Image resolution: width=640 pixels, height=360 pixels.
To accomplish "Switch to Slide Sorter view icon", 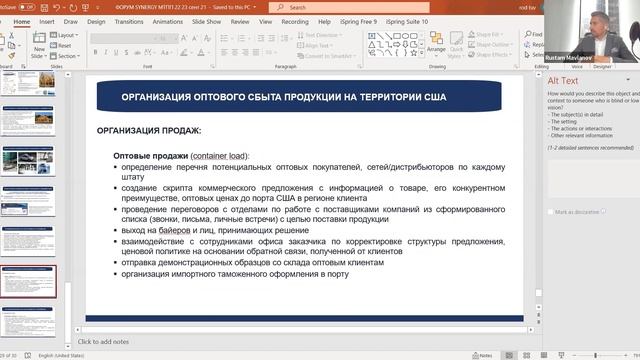I will [x=527, y=356].
